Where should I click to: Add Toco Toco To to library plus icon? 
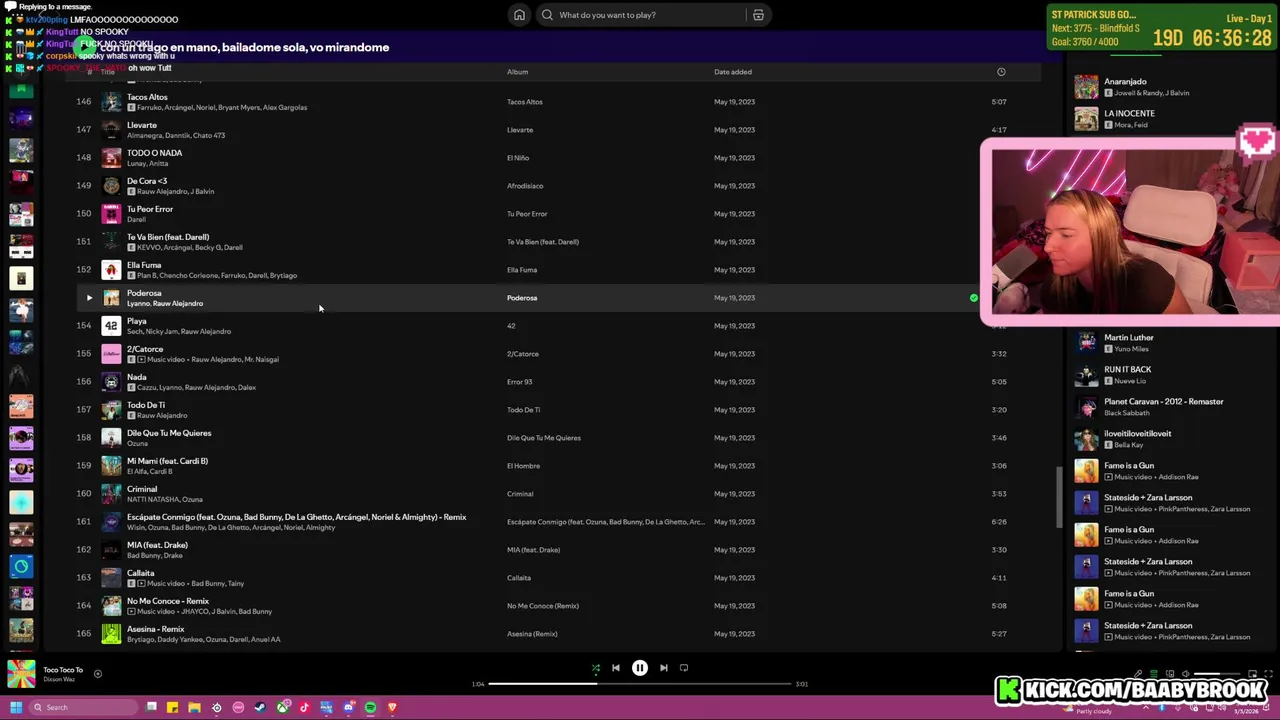(97, 674)
